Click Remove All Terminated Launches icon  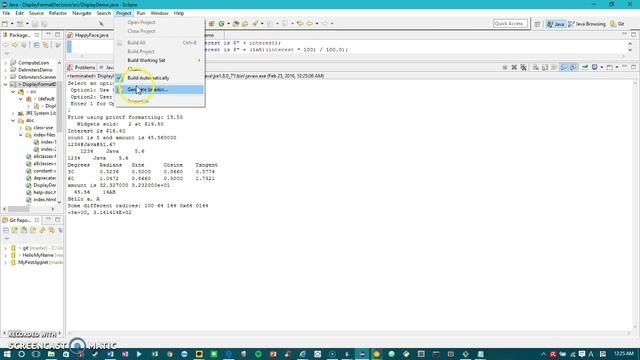(523, 67)
